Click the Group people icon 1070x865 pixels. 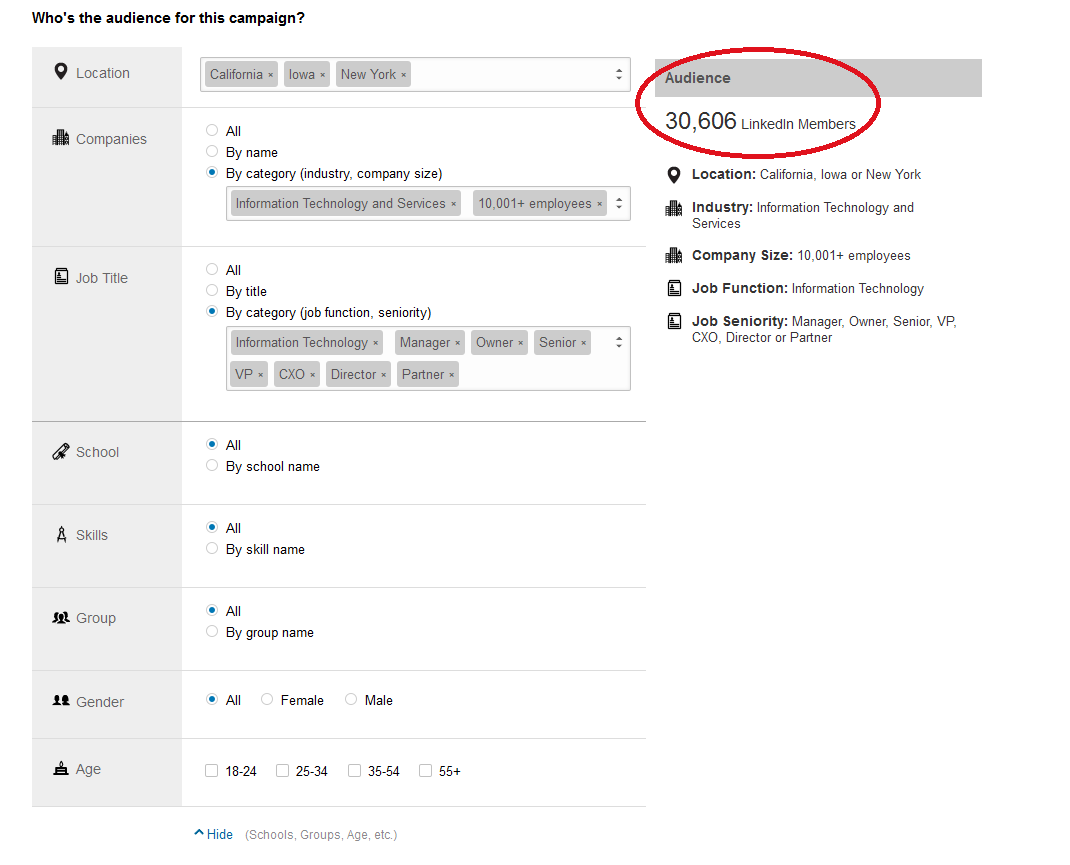(x=61, y=618)
